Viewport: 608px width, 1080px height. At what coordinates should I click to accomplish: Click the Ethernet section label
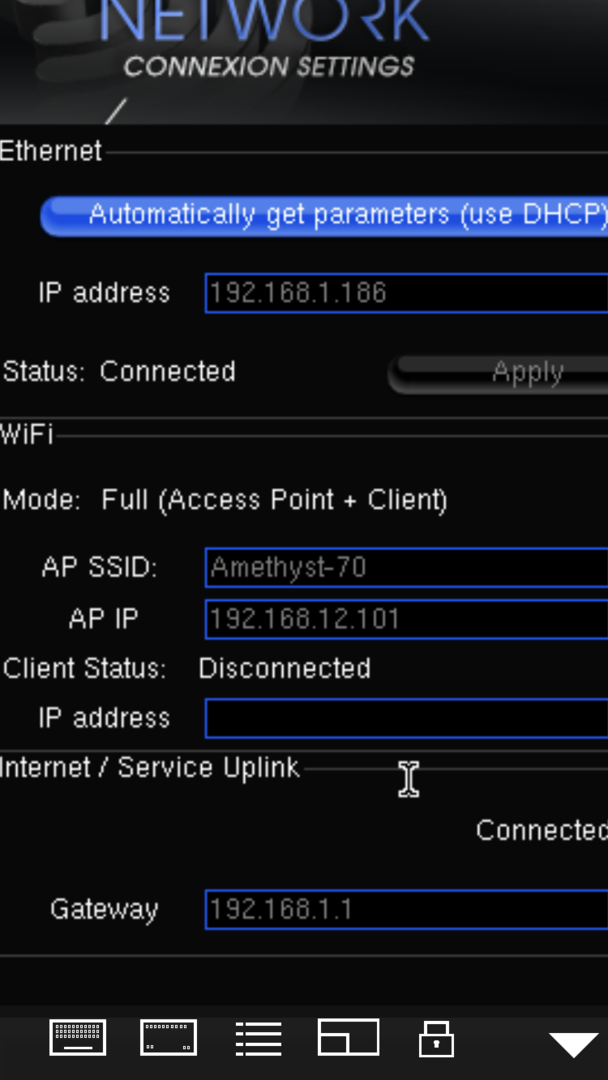[x=51, y=151]
